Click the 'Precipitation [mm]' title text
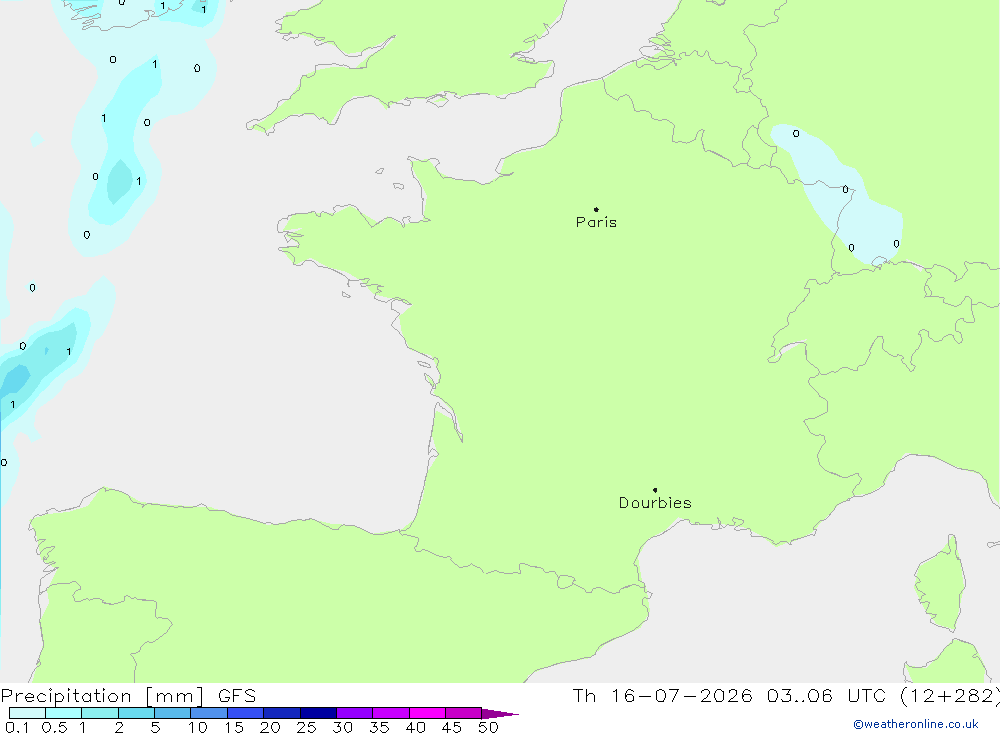Image resolution: width=1000 pixels, height=733 pixels. click(102, 696)
